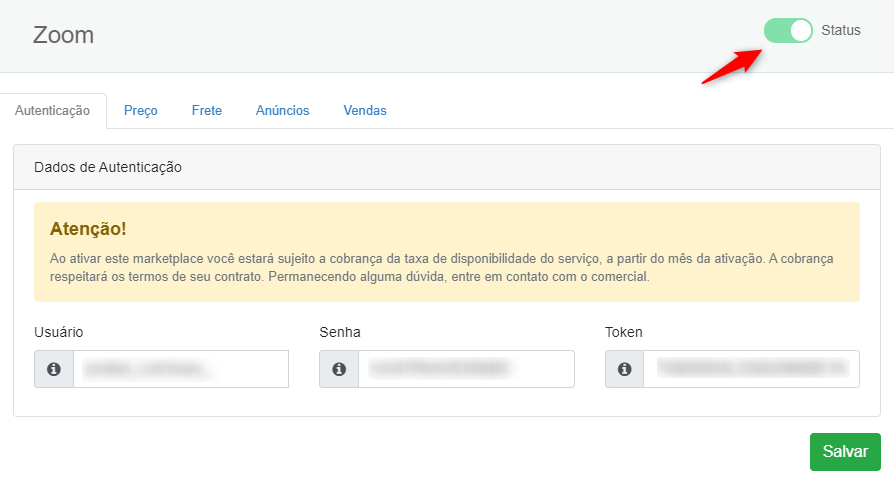The height and width of the screenshot is (492, 894).
Task: Toggle the Zoom marketplace Status switch
Action: (x=788, y=30)
